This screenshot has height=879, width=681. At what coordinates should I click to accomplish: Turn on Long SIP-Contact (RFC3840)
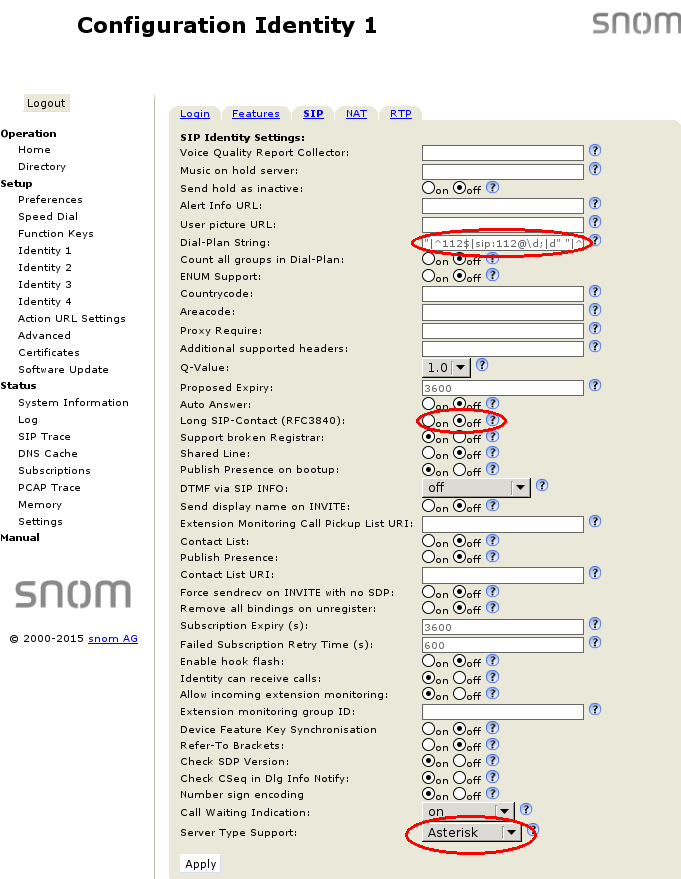pos(429,421)
